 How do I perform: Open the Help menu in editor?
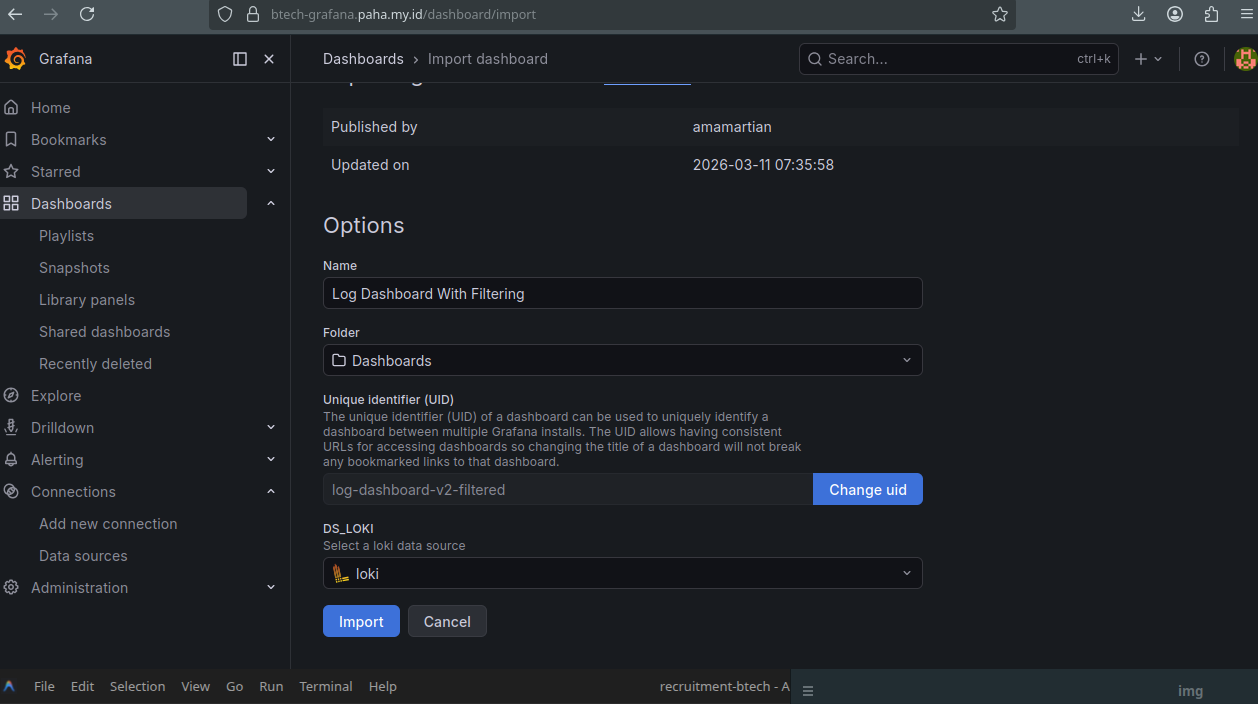(x=382, y=686)
